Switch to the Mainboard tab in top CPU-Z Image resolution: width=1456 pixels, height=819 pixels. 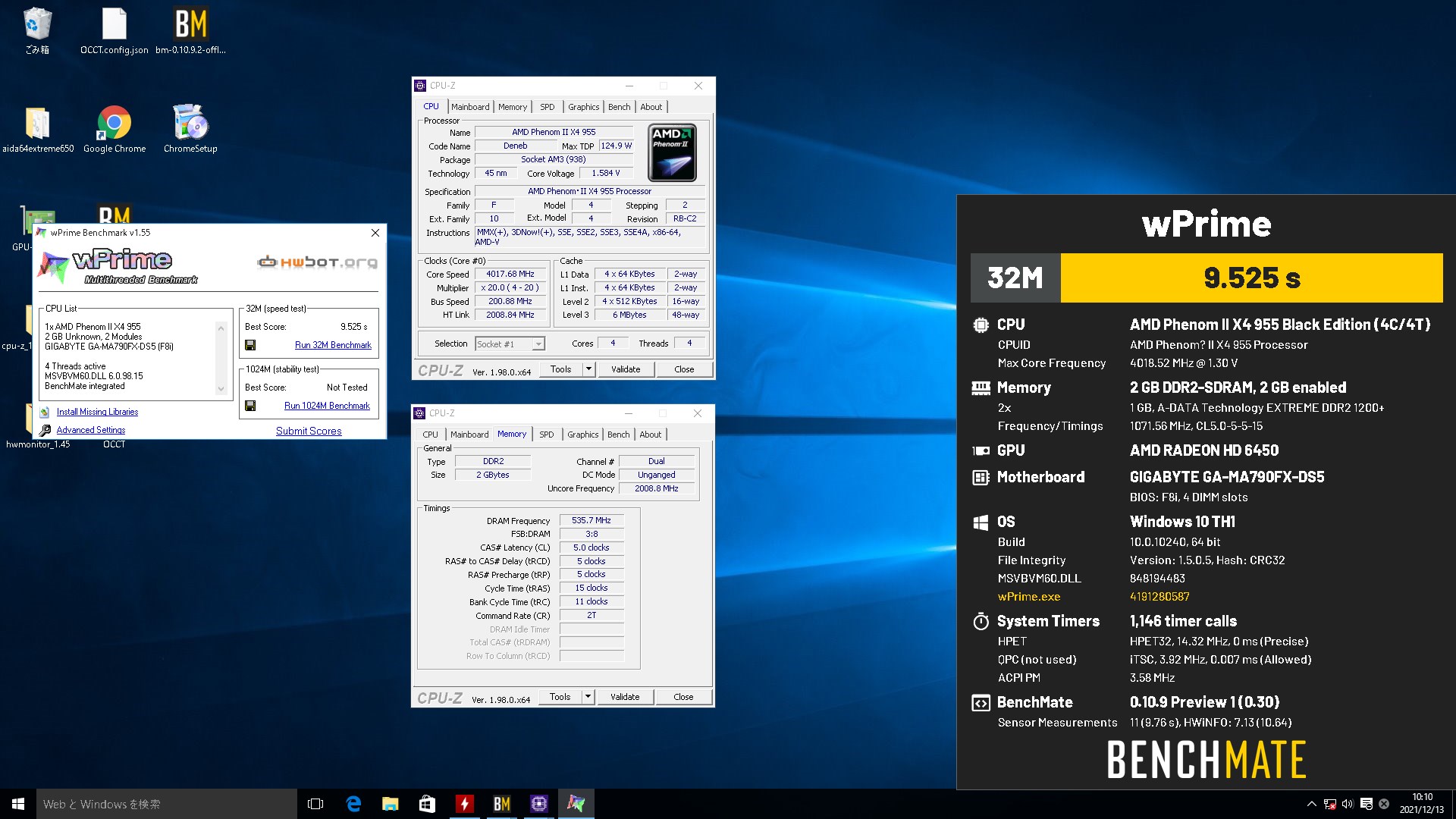470,107
